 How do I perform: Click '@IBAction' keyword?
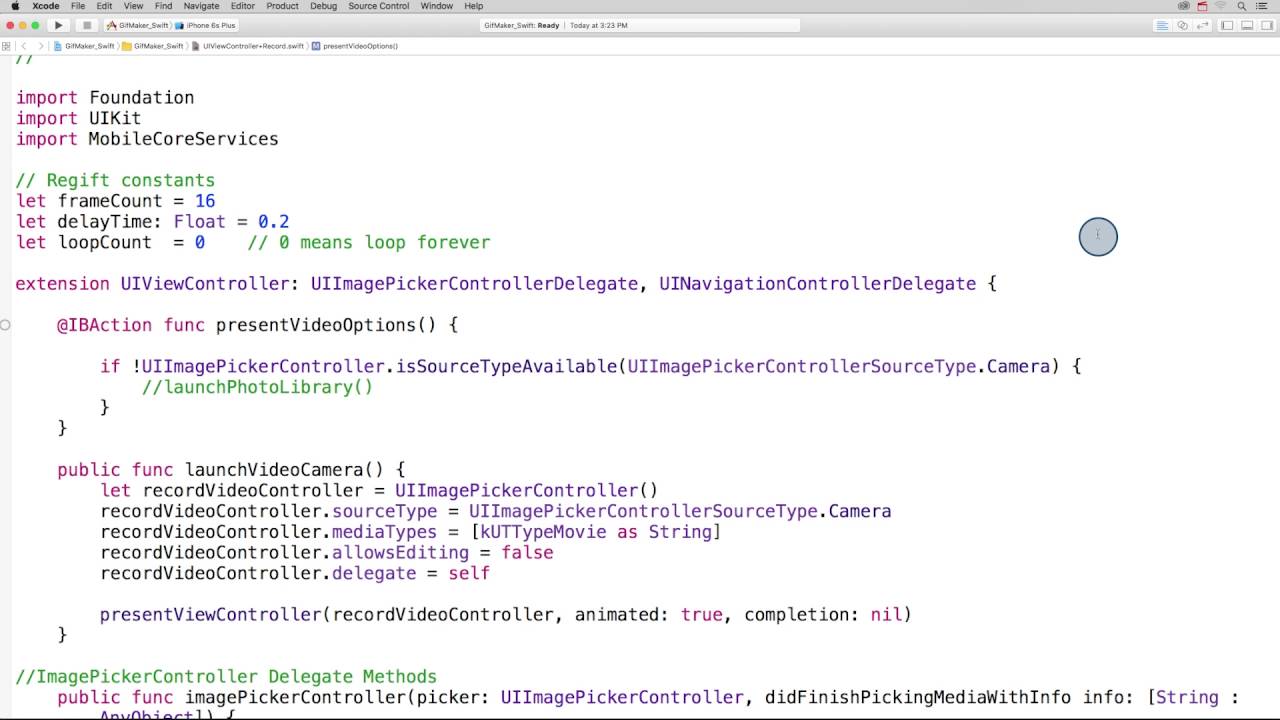[105, 325]
